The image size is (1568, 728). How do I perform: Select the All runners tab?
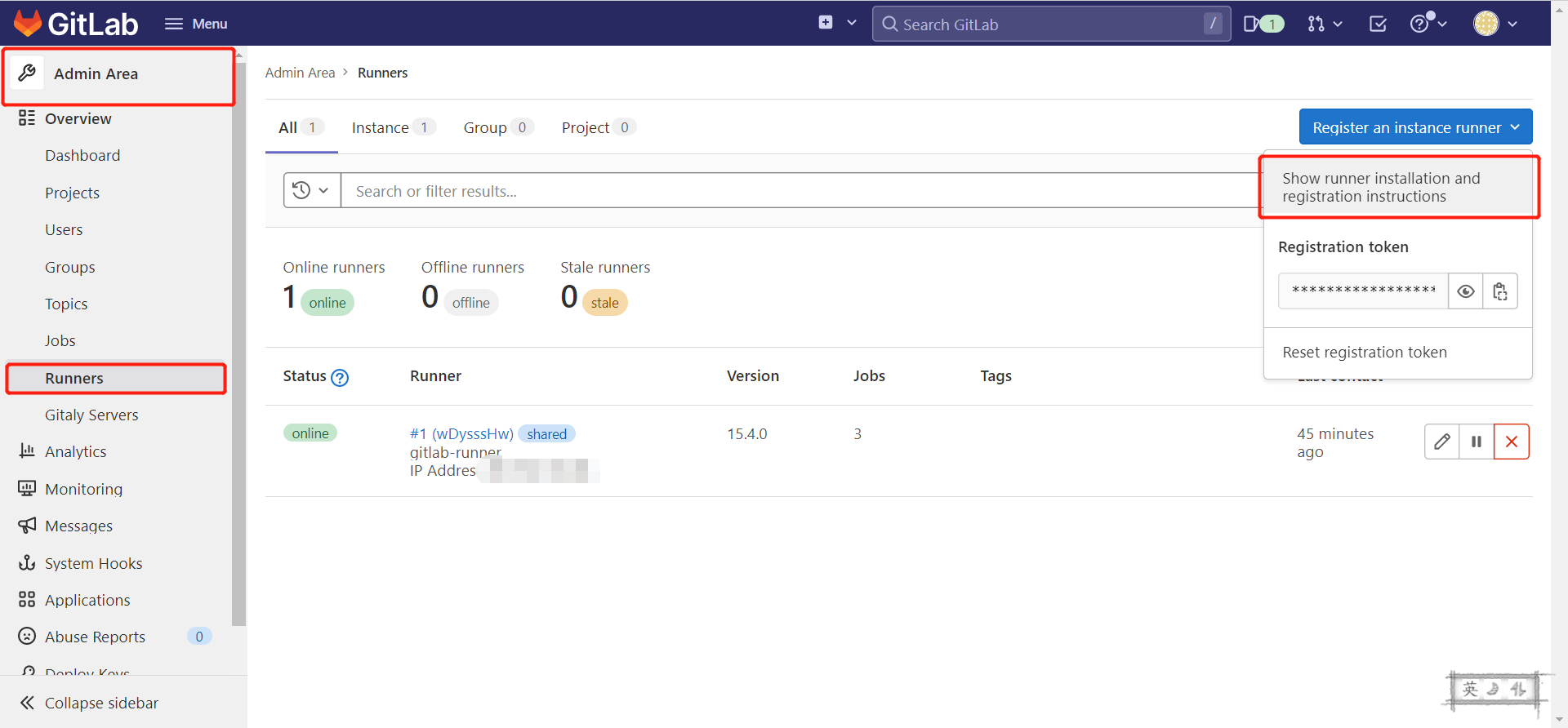[x=301, y=127]
